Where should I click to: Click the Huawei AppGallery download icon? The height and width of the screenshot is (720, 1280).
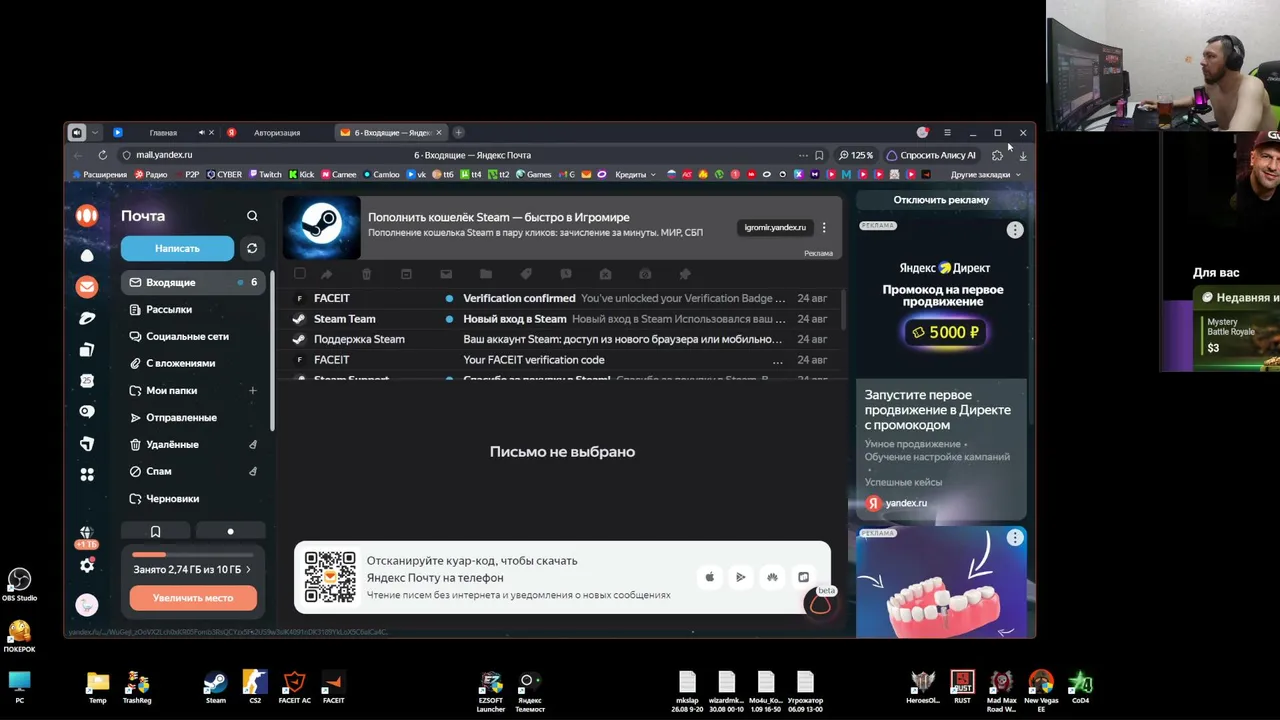(x=772, y=577)
